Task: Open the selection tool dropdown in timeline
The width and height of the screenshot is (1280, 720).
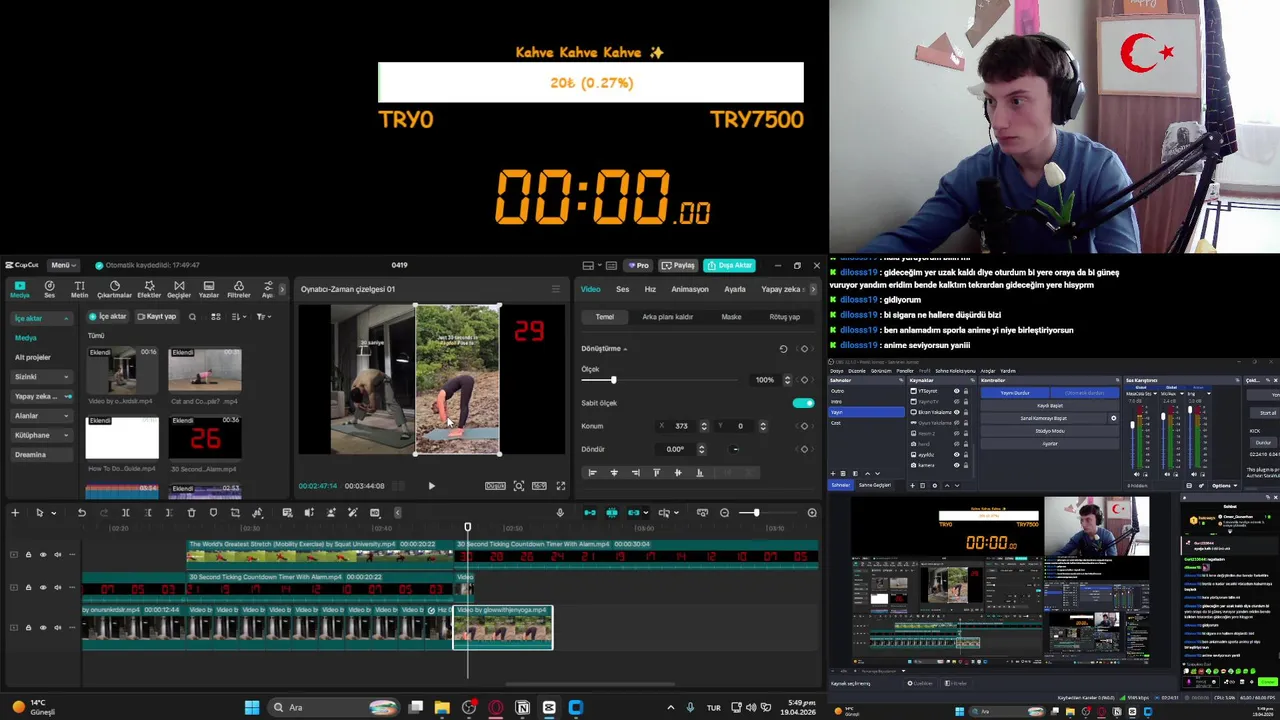Action: [53, 513]
